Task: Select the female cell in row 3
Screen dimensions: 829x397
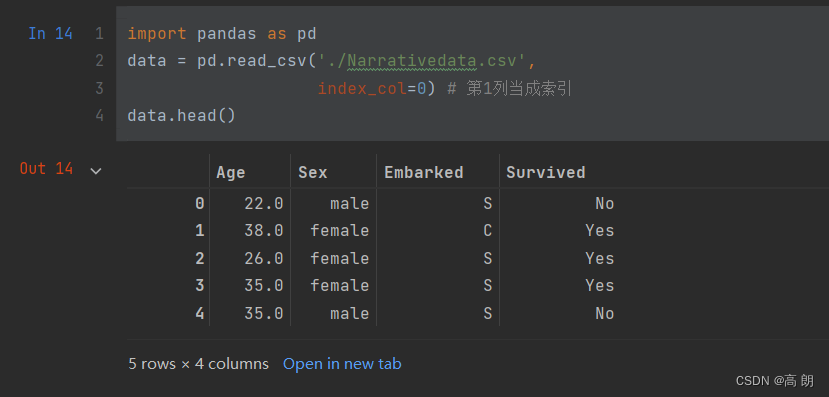Action: (340, 286)
